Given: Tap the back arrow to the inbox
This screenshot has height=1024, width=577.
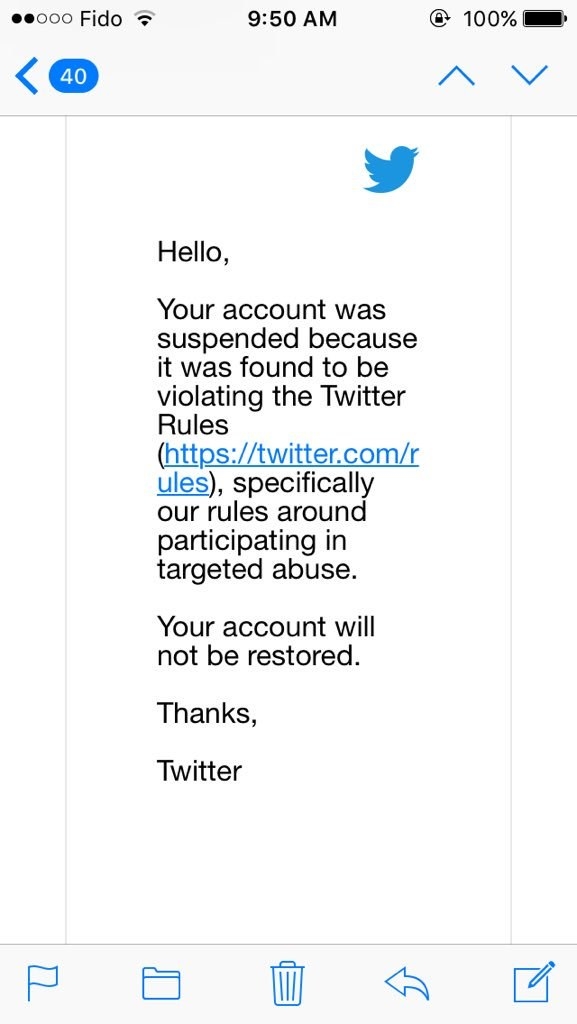Looking at the screenshot, I should (x=26, y=76).
